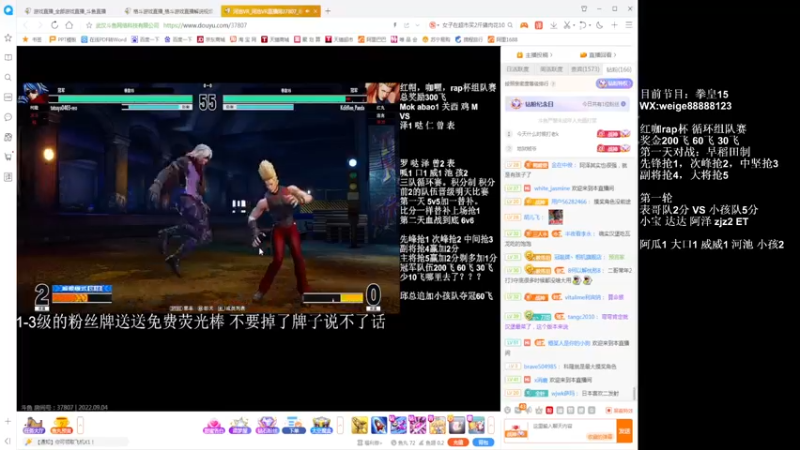Open the reading list icon in sidebar
The width and height of the screenshot is (800, 450).
click(x=8, y=58)
